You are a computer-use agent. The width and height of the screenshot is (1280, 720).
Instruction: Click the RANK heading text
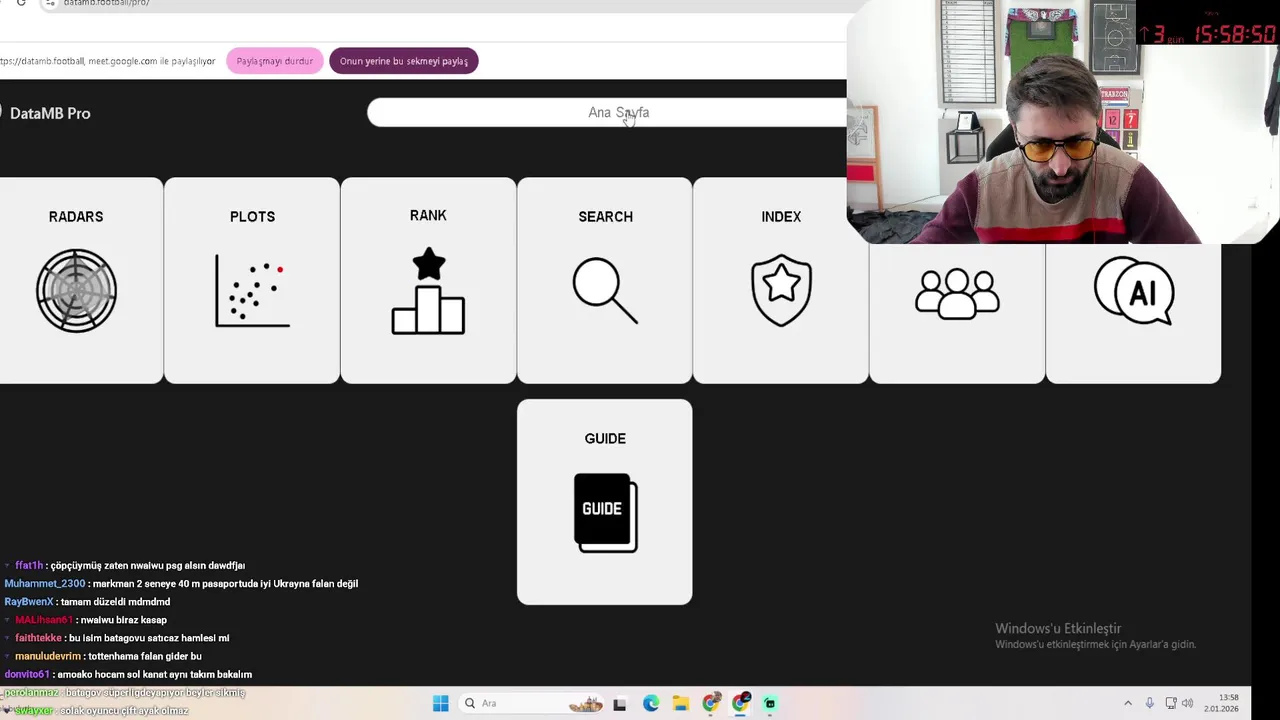point(428,215)
